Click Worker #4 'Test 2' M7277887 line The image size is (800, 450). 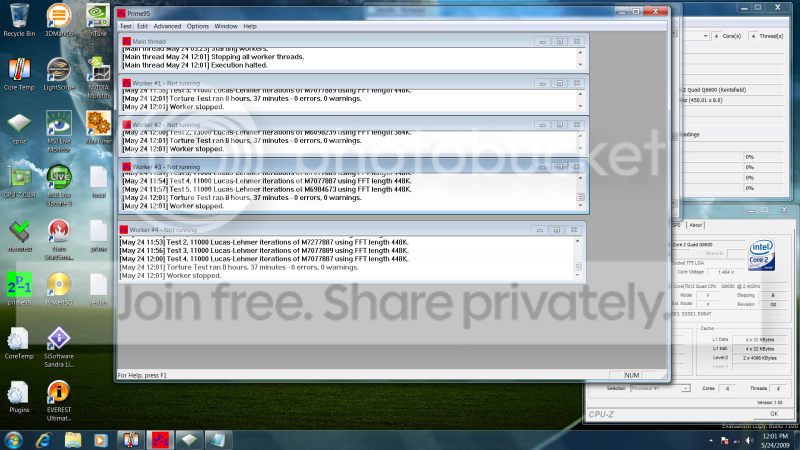coord(264,242)
